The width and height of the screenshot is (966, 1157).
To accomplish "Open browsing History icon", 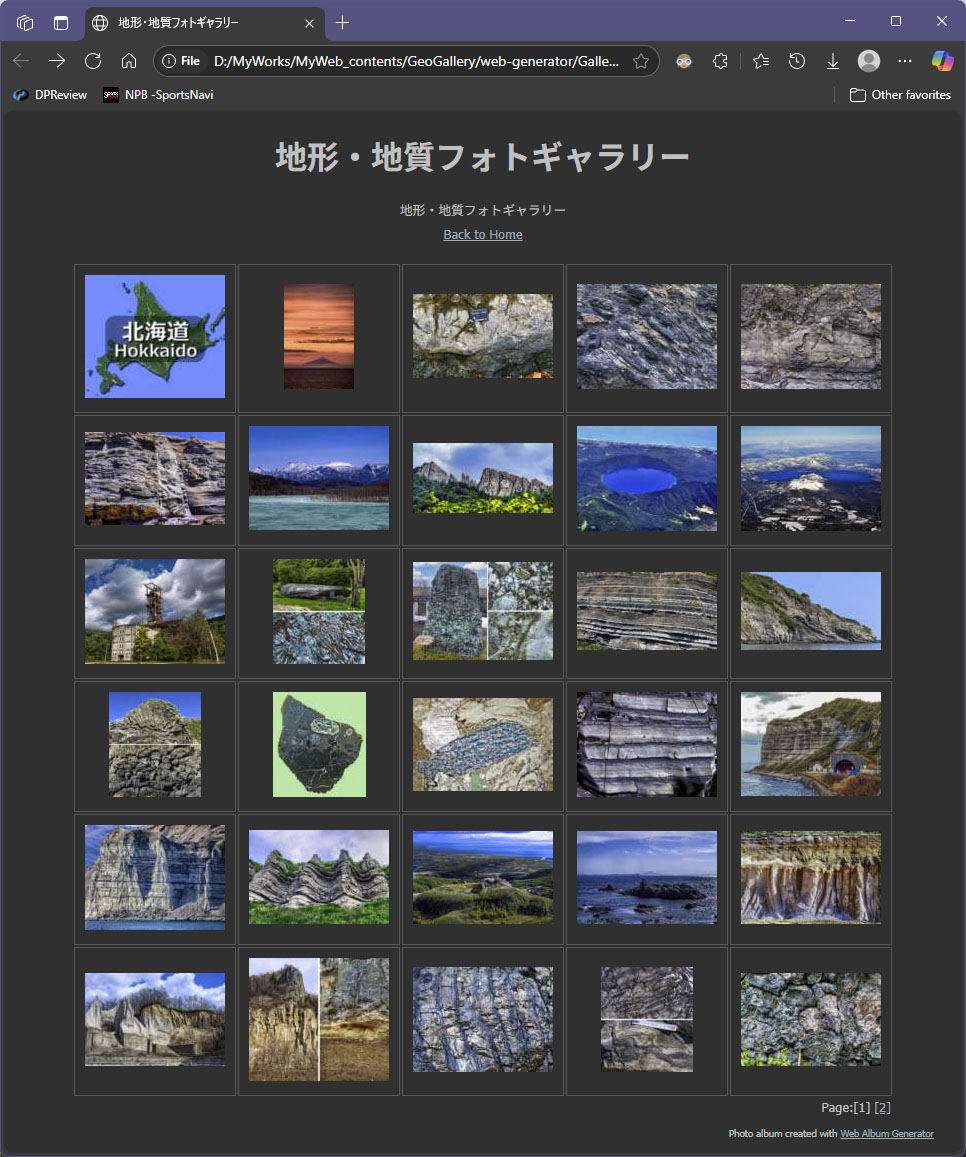I will click(x=797, y=61).
